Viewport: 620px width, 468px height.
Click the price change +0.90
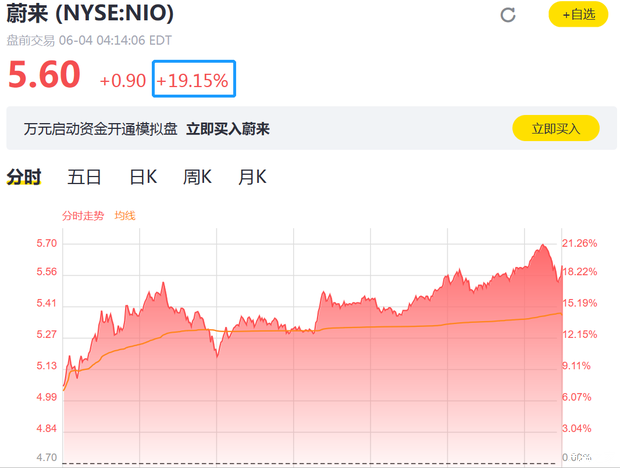(x=123, y=81)
